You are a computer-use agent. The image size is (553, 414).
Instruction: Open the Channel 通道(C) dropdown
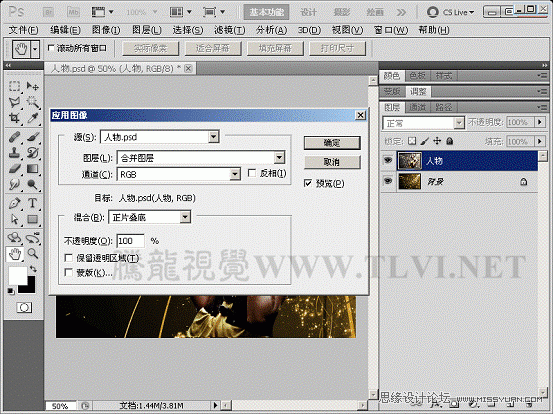click(x=235, y=174)
